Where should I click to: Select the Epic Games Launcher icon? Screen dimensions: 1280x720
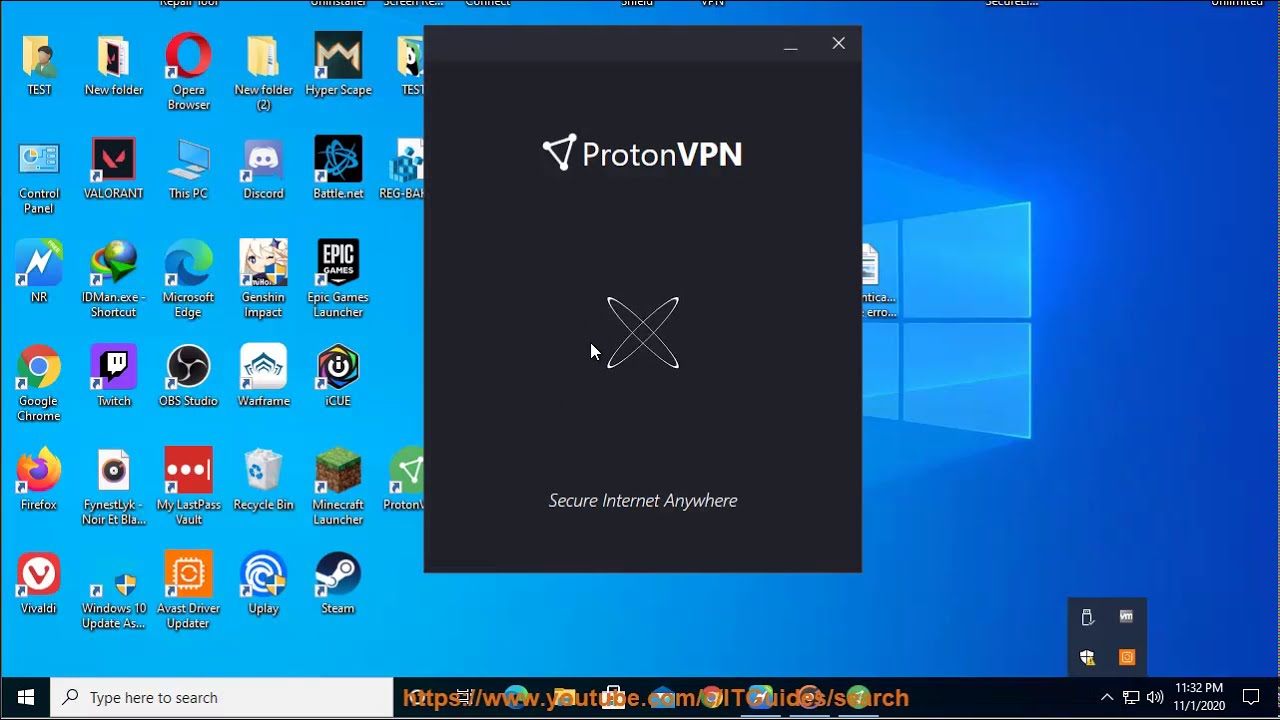pyautogui.click(x=338, y=279)
